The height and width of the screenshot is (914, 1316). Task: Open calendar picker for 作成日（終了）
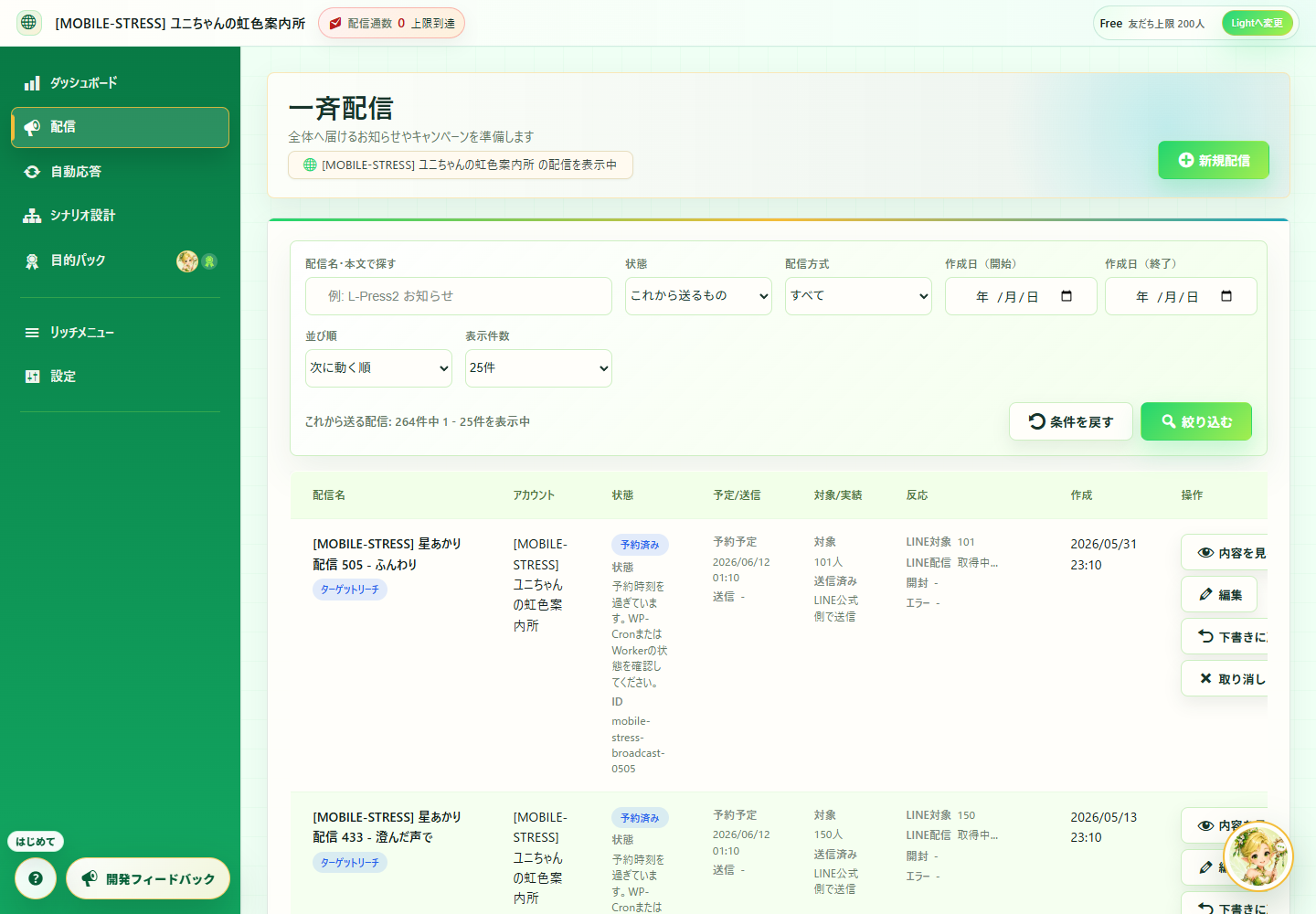[1226, 296]
